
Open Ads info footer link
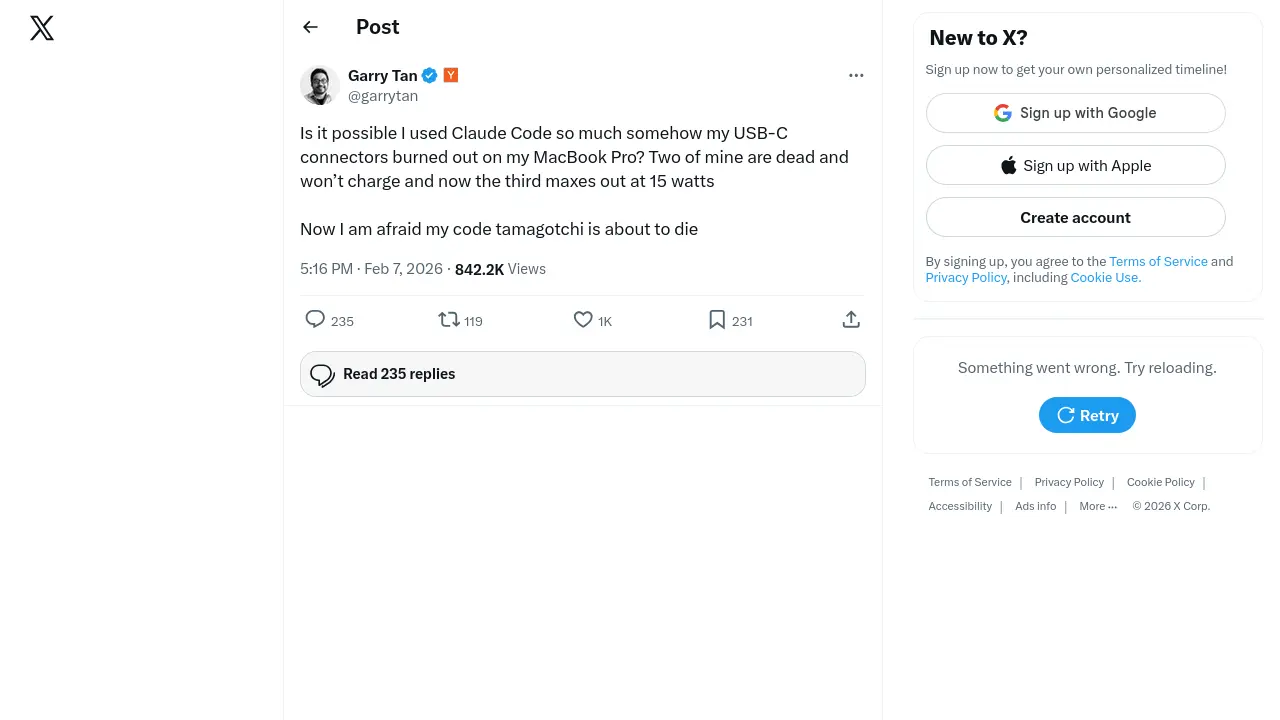tap(1035, 506)
